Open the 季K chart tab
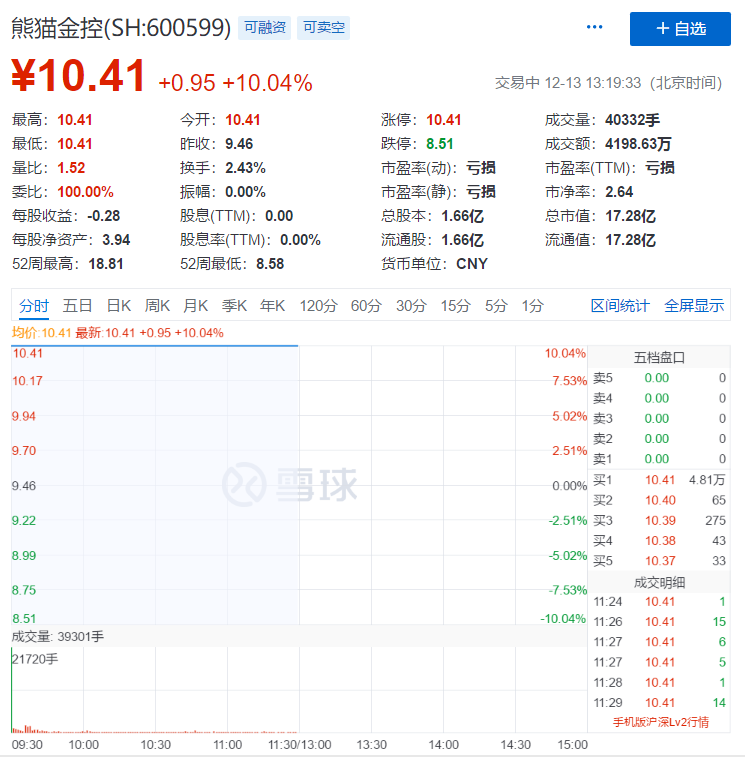This screenshot has height=760, width=745. tap(234, 306)
